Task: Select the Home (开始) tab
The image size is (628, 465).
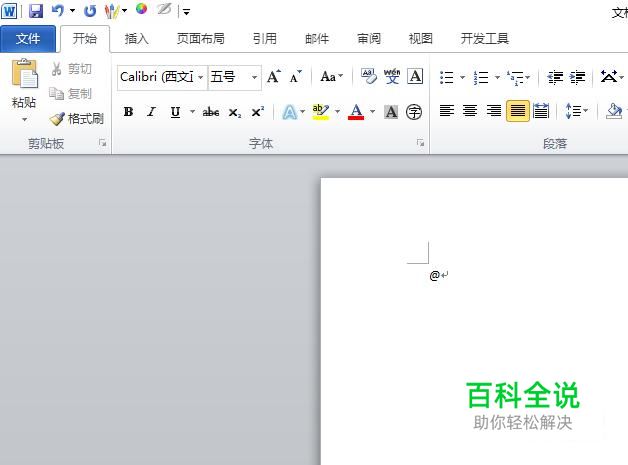Action: [85, 39]
